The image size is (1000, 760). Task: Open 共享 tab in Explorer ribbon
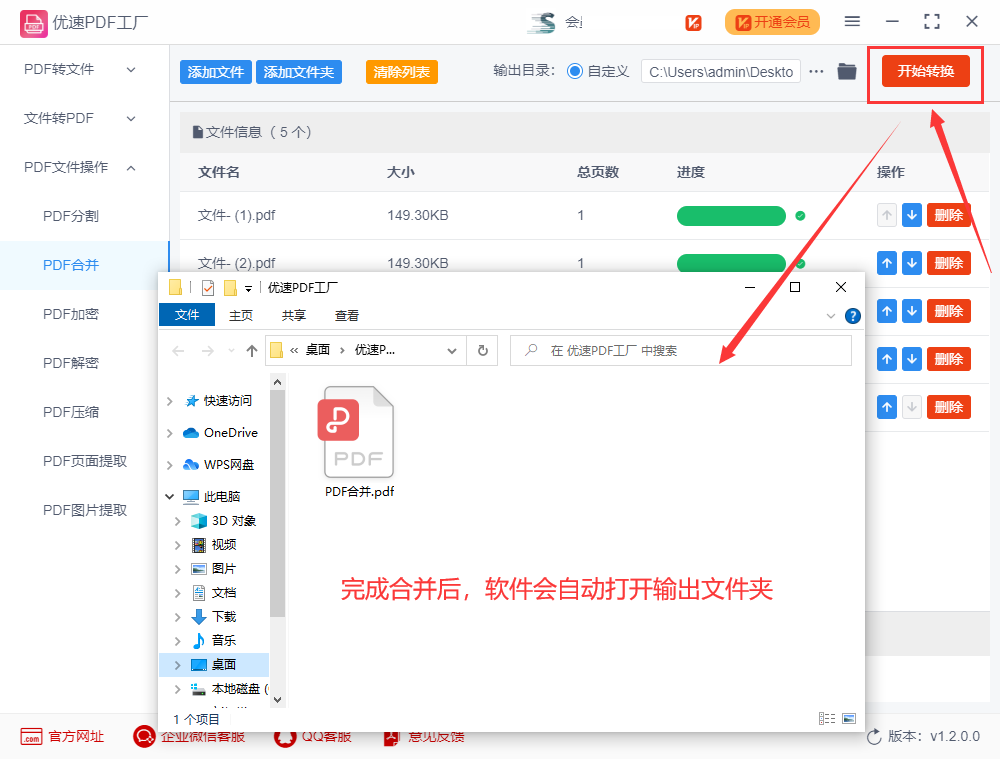294,316
